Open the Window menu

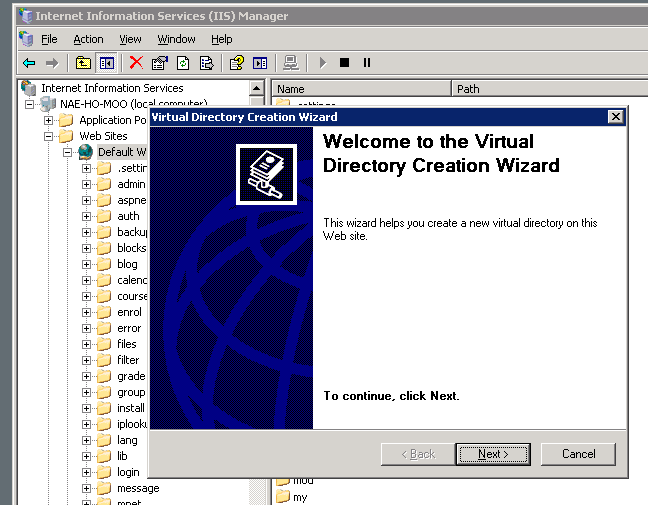coord(176,39)
